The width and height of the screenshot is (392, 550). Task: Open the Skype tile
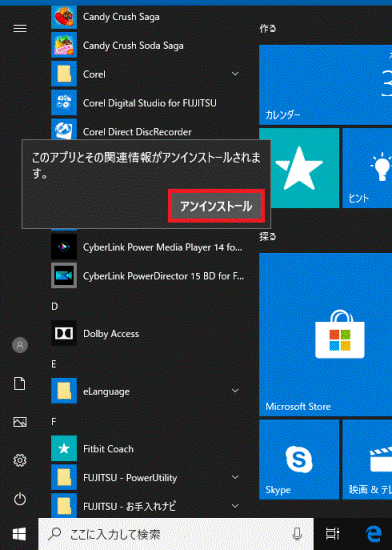click(x=299, y=460)
